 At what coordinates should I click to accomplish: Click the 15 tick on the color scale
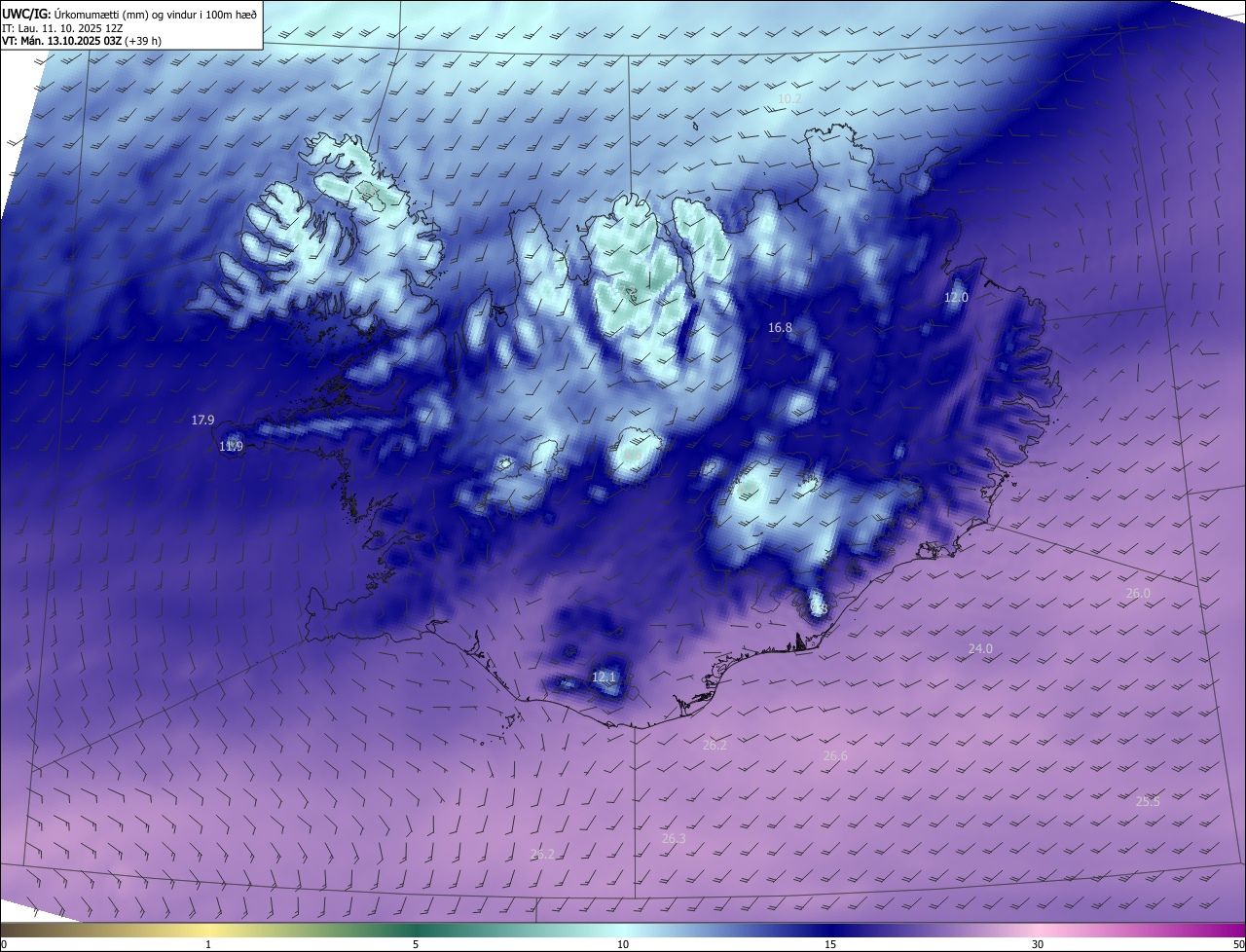(x=830, y=944)
